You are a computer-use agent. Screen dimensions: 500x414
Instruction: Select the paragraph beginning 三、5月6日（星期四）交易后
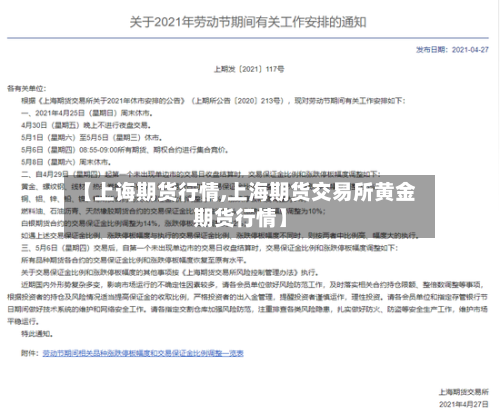point(210,248)
